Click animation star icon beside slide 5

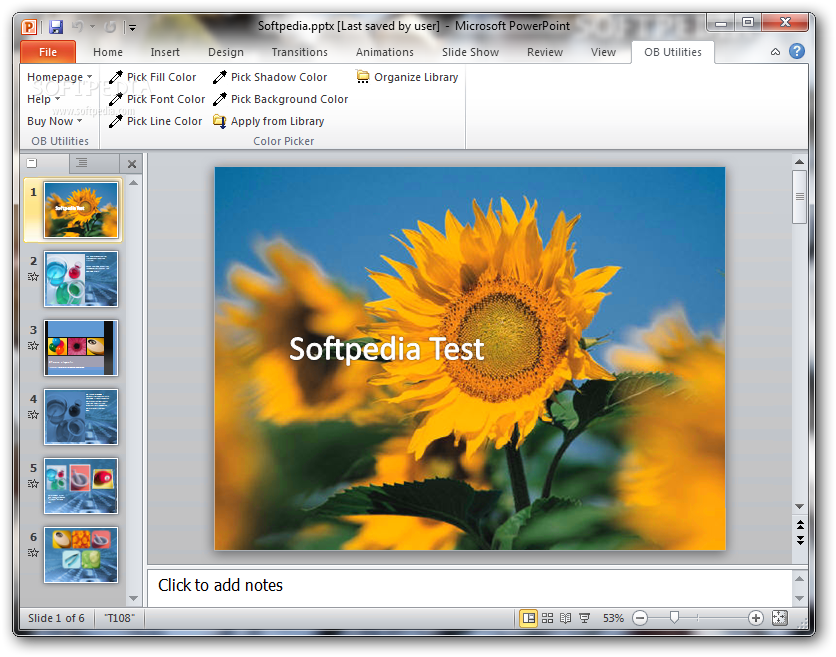[33, 484]
